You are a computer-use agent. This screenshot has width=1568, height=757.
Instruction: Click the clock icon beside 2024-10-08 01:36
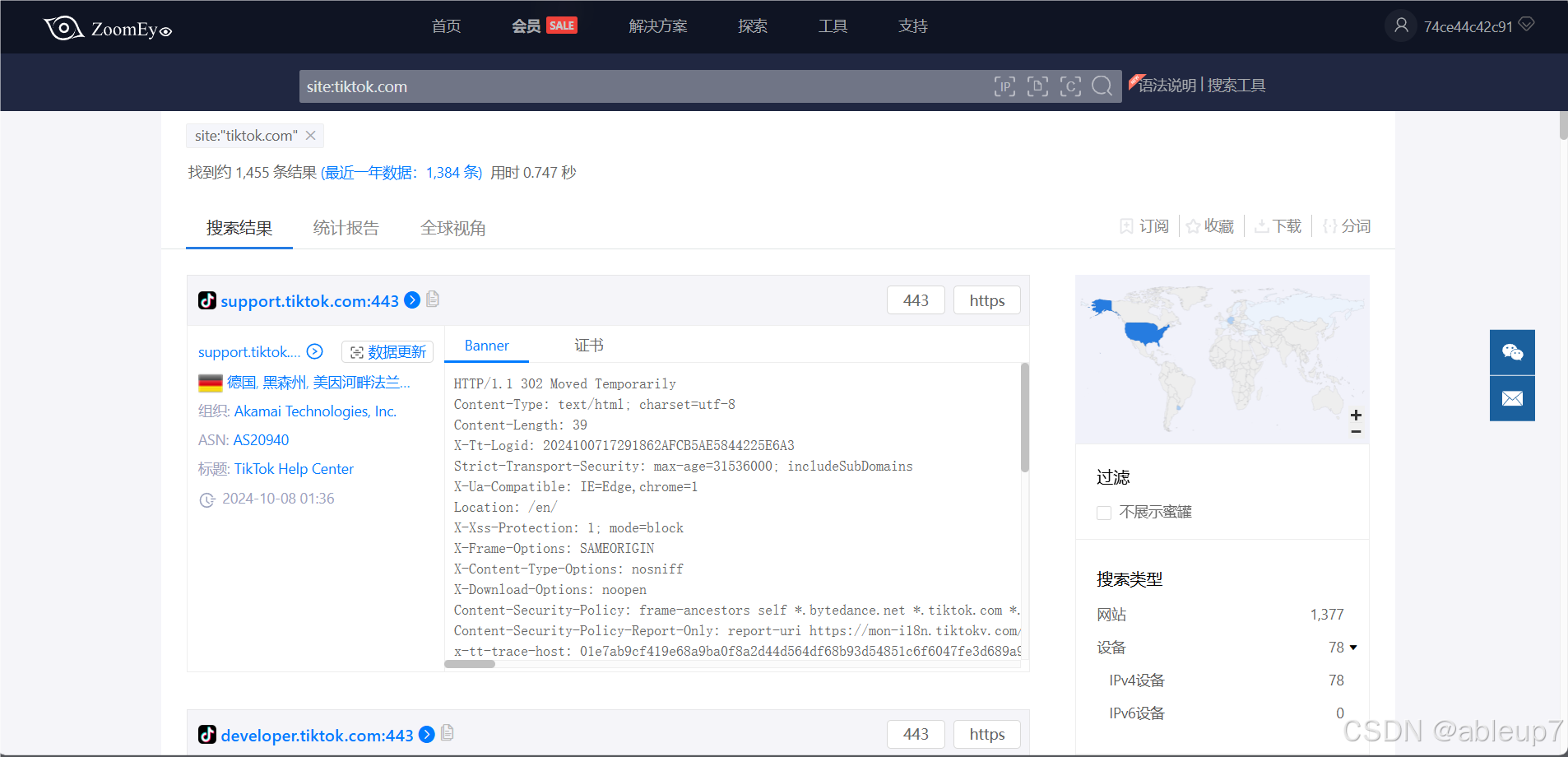pyautogui.click(x=207, y=499)
